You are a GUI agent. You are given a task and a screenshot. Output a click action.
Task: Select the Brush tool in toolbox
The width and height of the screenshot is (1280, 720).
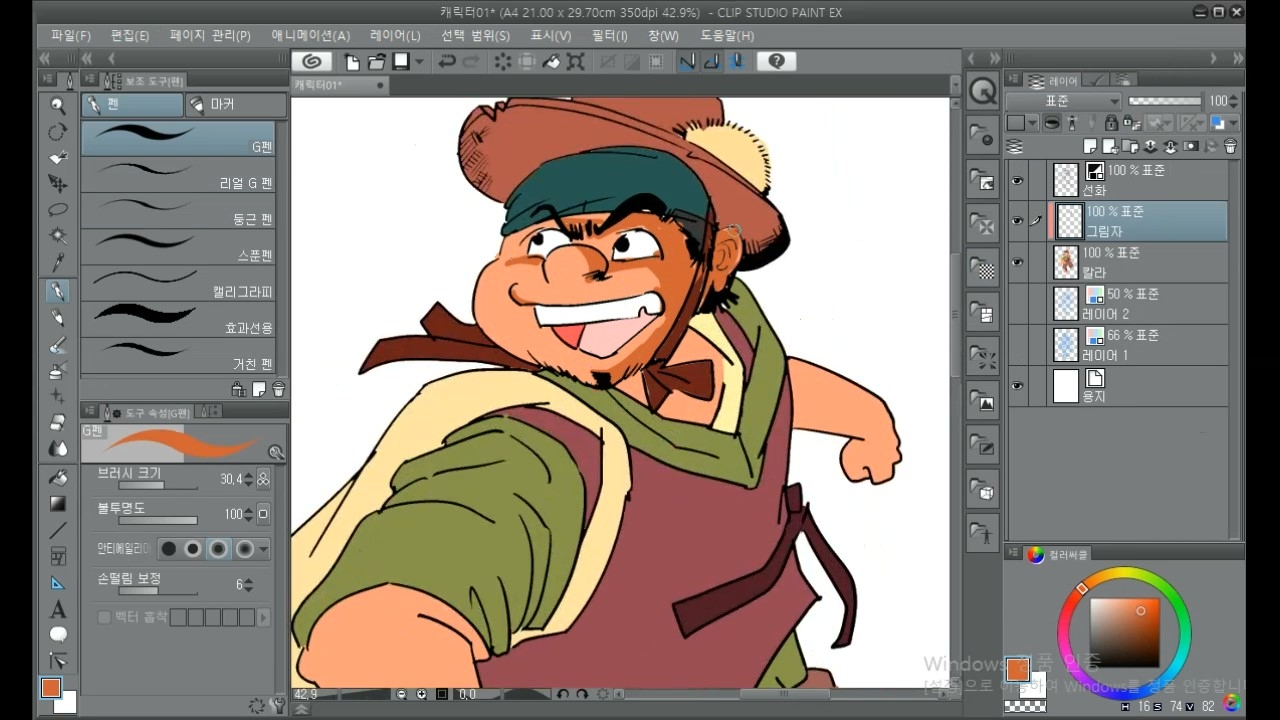[x=58, y=345]
